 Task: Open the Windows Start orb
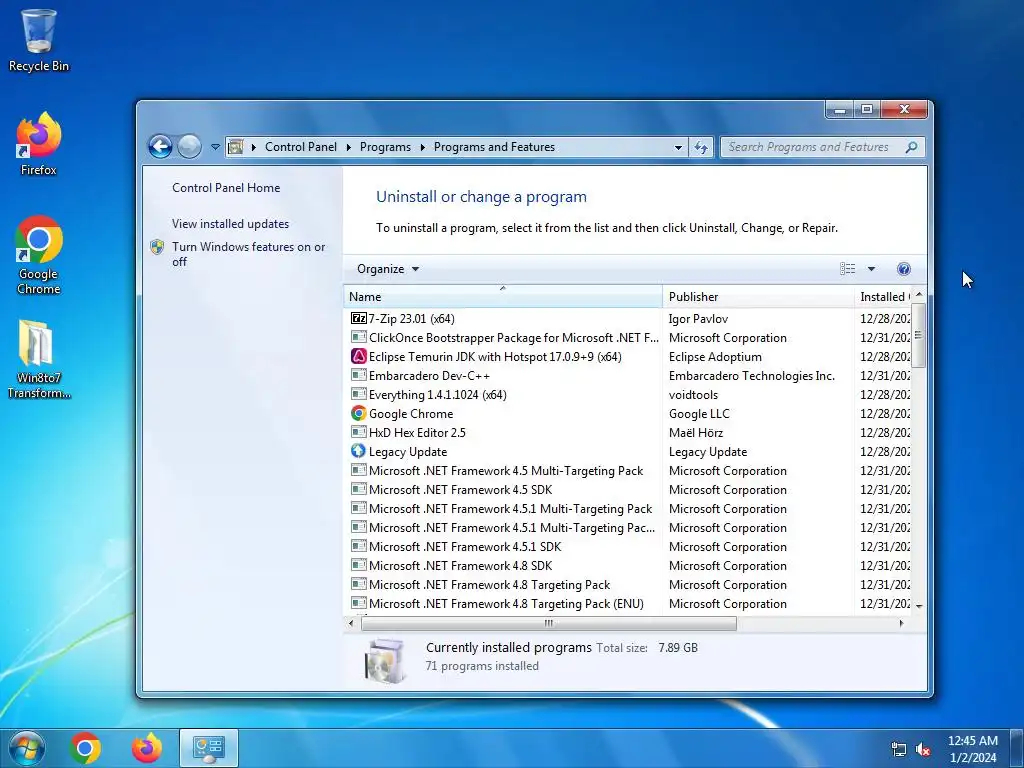(x=27, y=748)
